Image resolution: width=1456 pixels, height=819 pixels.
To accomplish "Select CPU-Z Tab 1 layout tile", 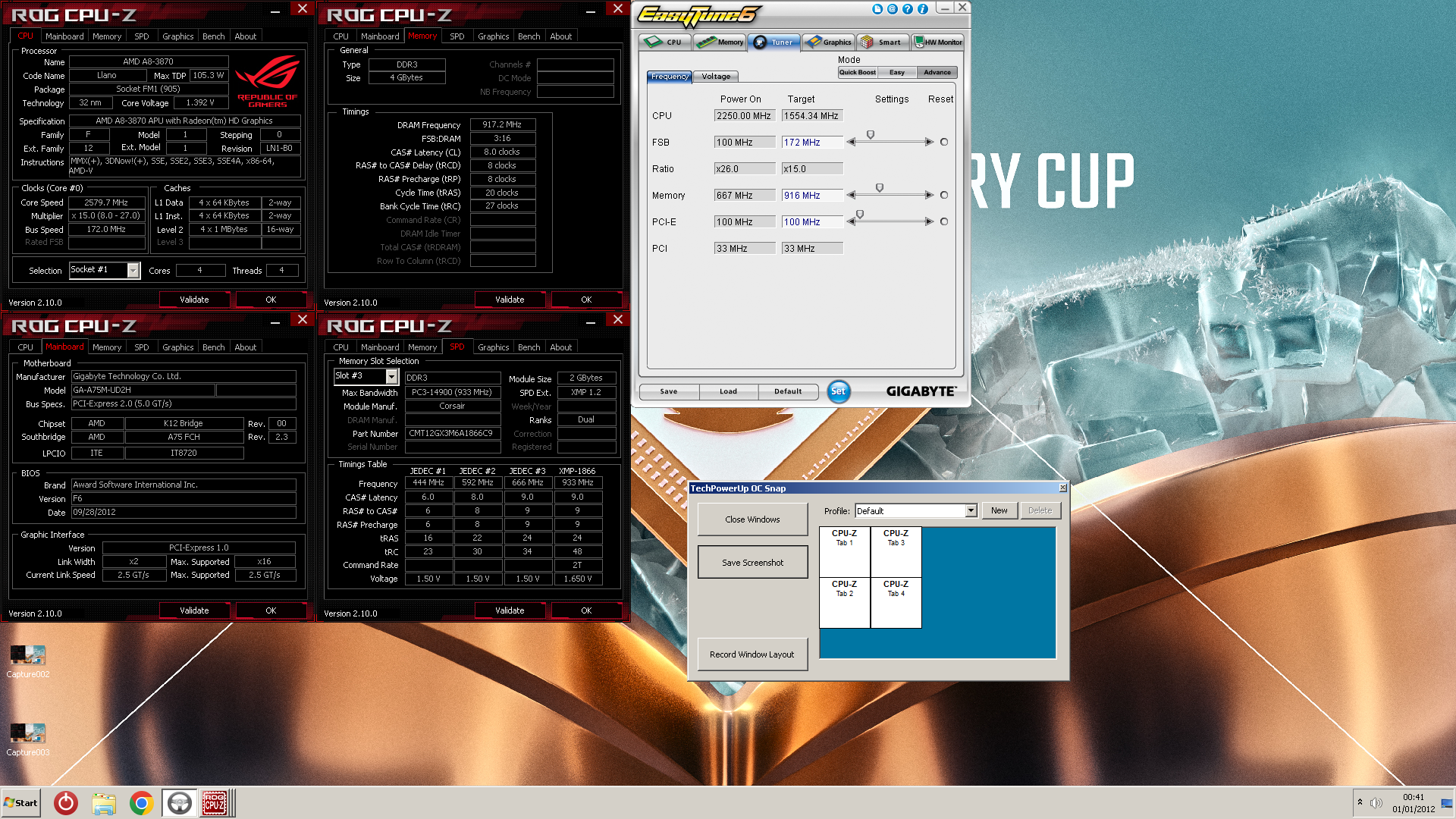I will coord(845,552).
